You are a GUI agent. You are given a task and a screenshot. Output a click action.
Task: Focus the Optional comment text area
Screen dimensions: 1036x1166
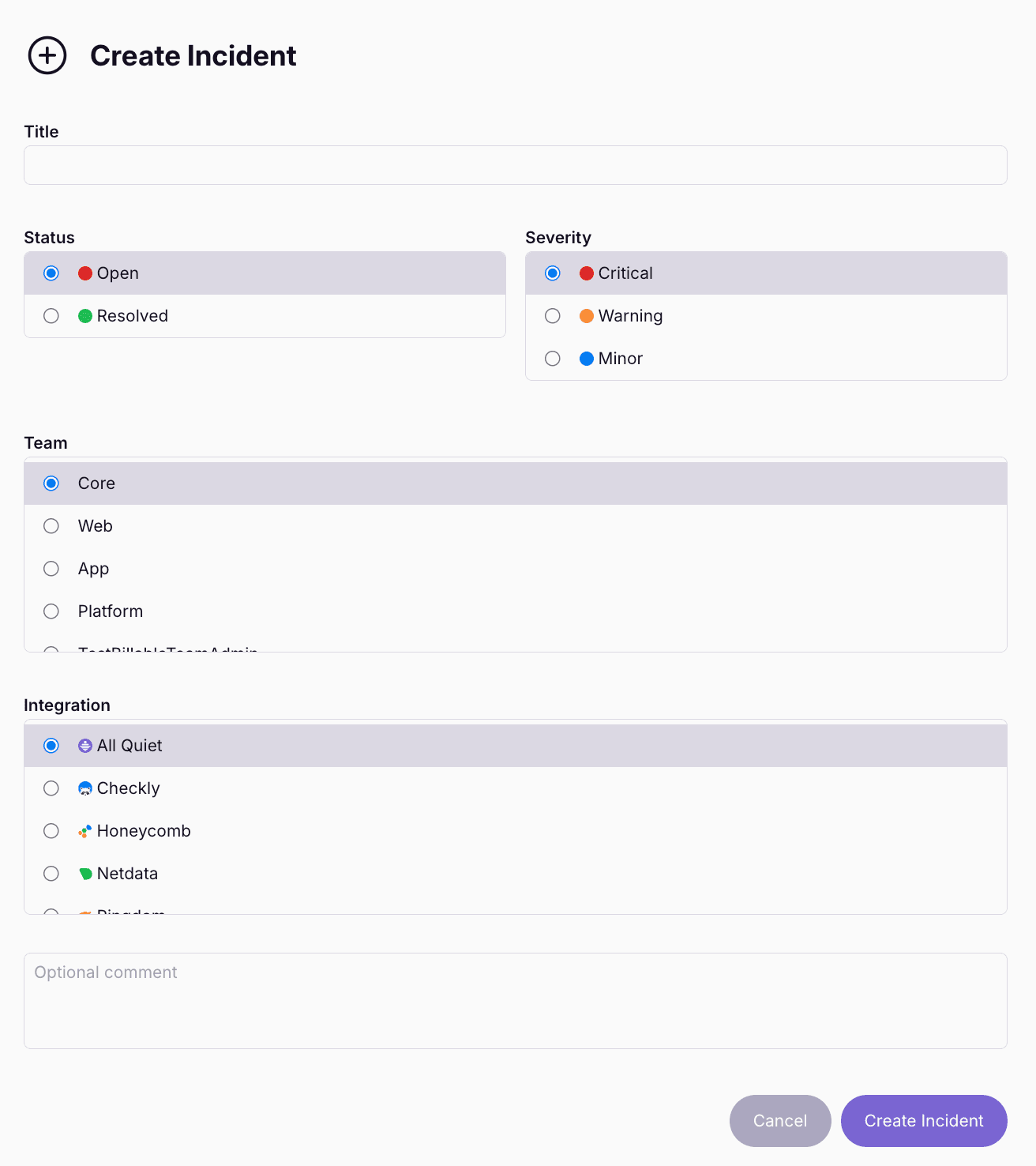516,1001
